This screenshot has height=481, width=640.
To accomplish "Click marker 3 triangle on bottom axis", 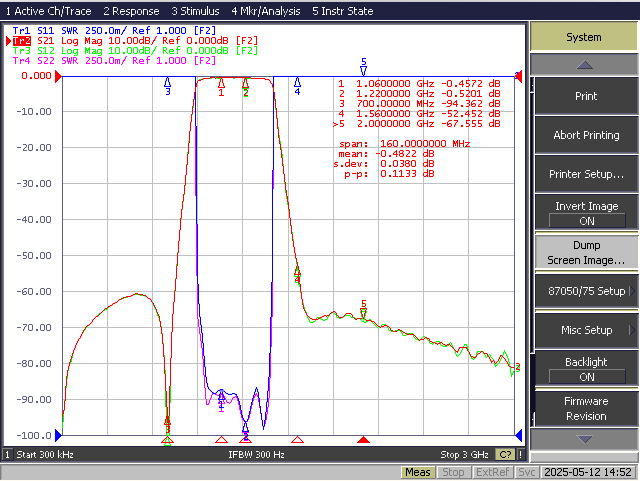I will [x=167, y=440].
